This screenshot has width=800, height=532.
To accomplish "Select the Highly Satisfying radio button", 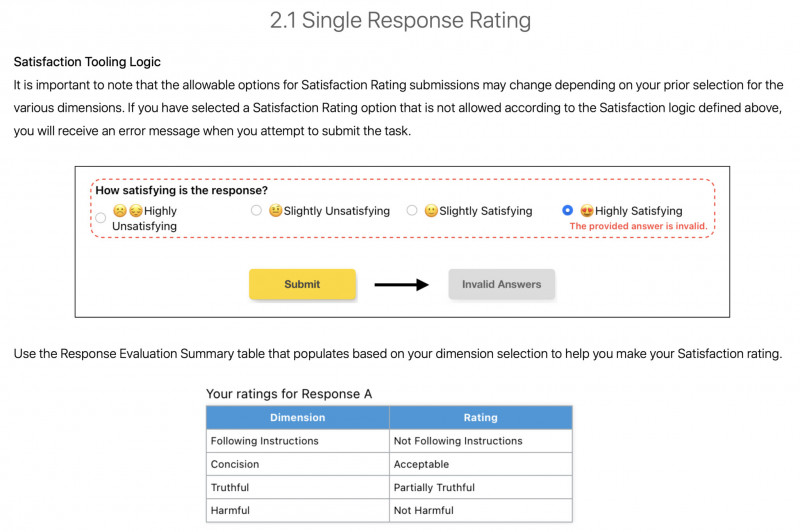I will click(567, 210).
